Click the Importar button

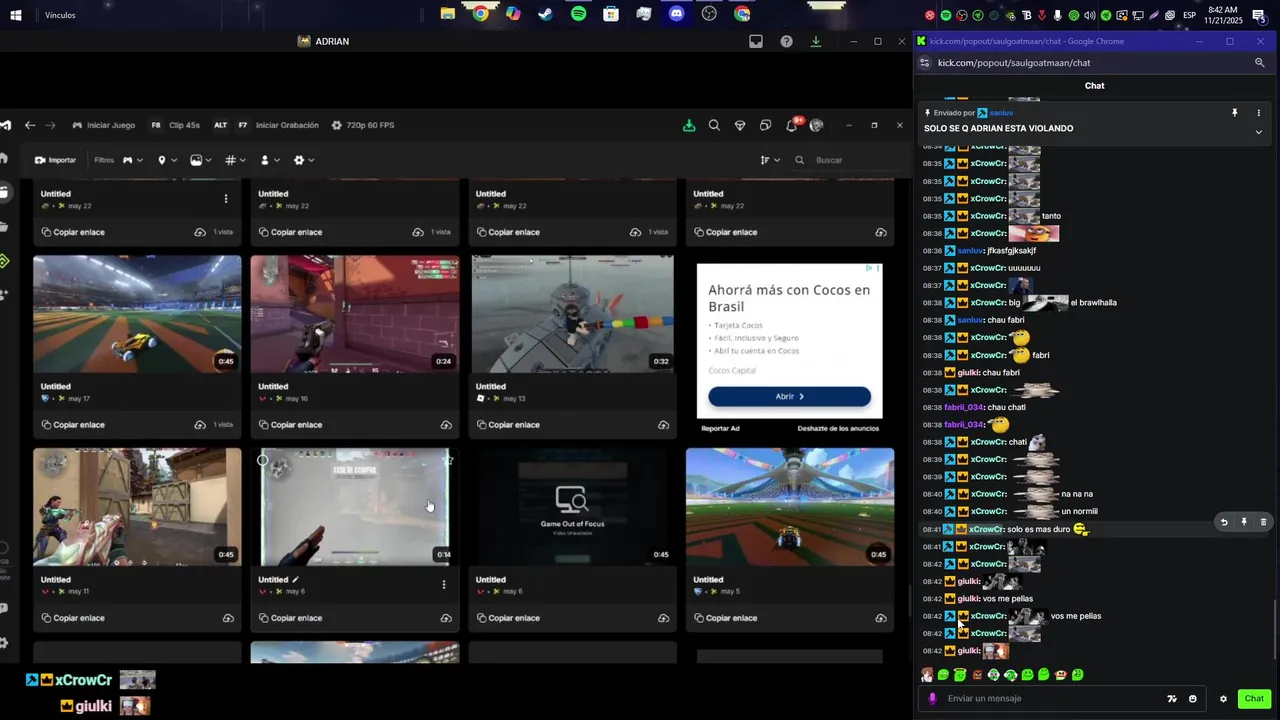(x=55, y=160)
